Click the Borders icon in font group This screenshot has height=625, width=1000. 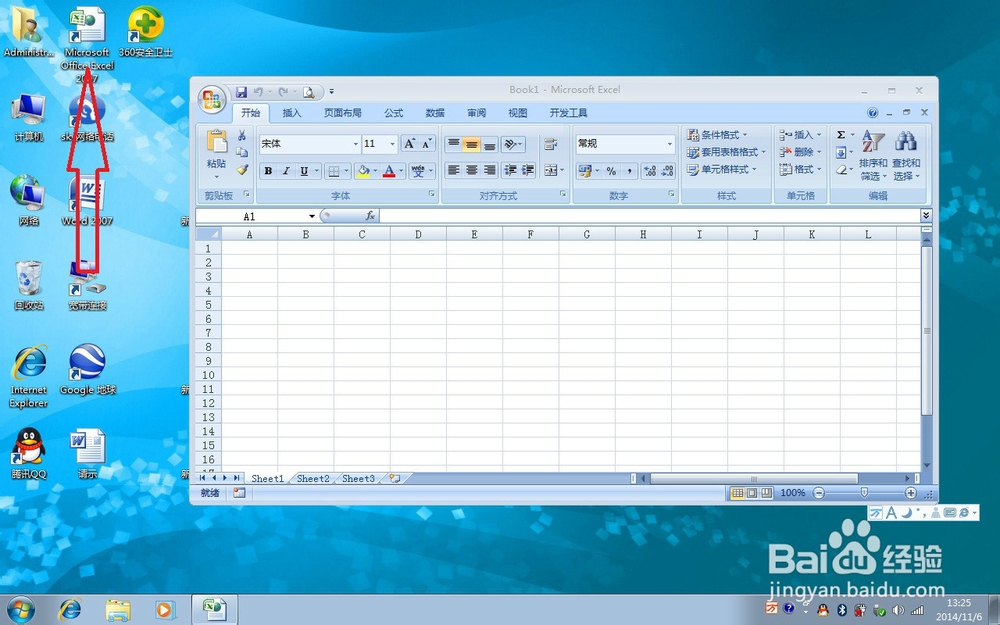coord(333,170)
